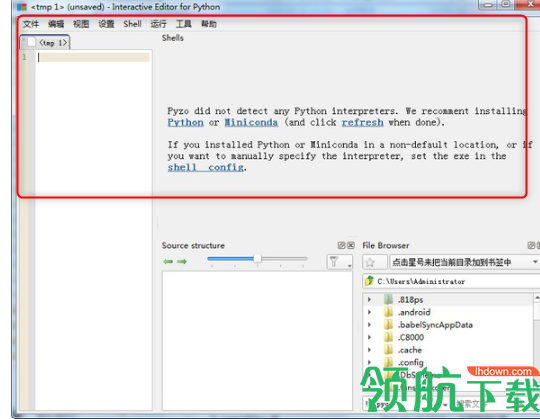Click the file list scrollbar up arrow
The image size is (540, 419).
[x=537, y=297]
